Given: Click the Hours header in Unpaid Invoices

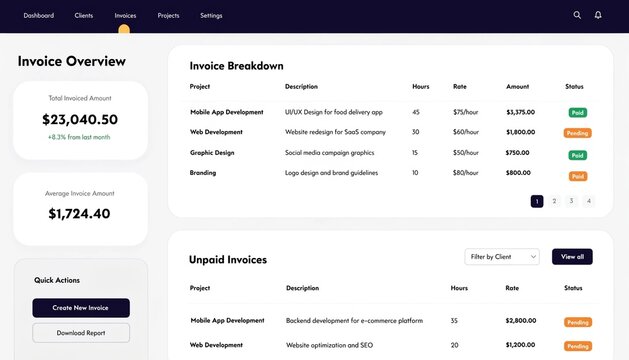Looking at the screenshot, I should click(x=459, y=288).
